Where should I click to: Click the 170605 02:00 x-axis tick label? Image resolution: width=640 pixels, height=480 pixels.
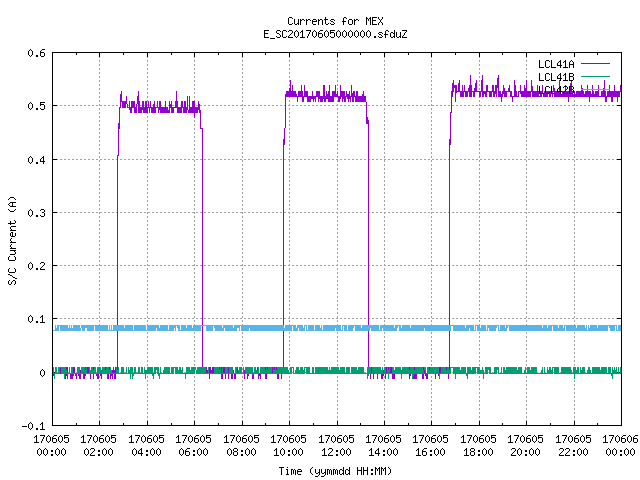pyautogui.click(x=98, y=445)
